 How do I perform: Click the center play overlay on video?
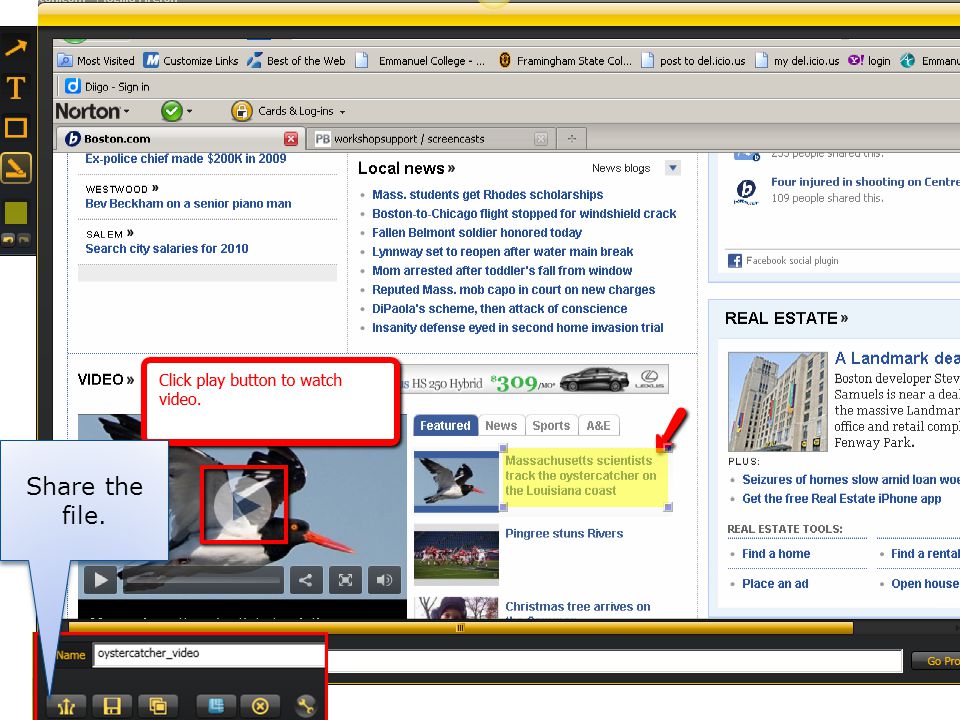(244, 505)
